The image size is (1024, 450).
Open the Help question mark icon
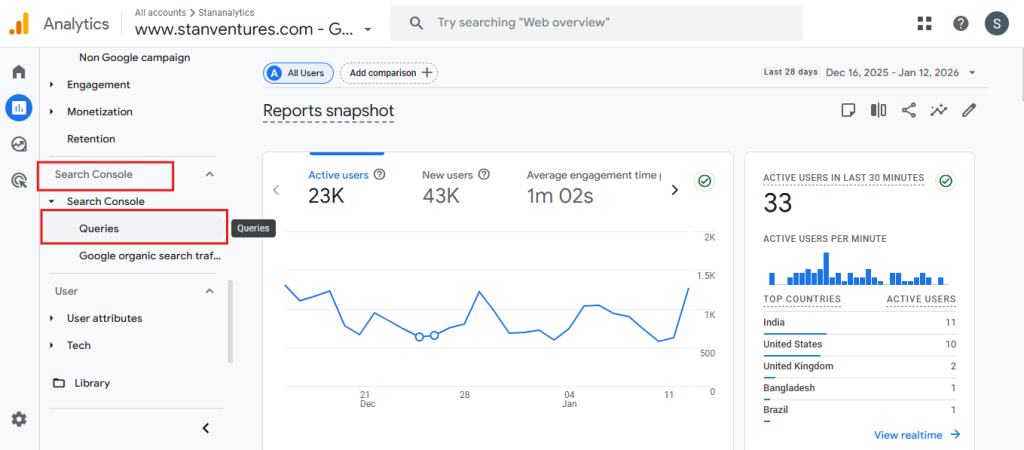click(x=960, y=23)
